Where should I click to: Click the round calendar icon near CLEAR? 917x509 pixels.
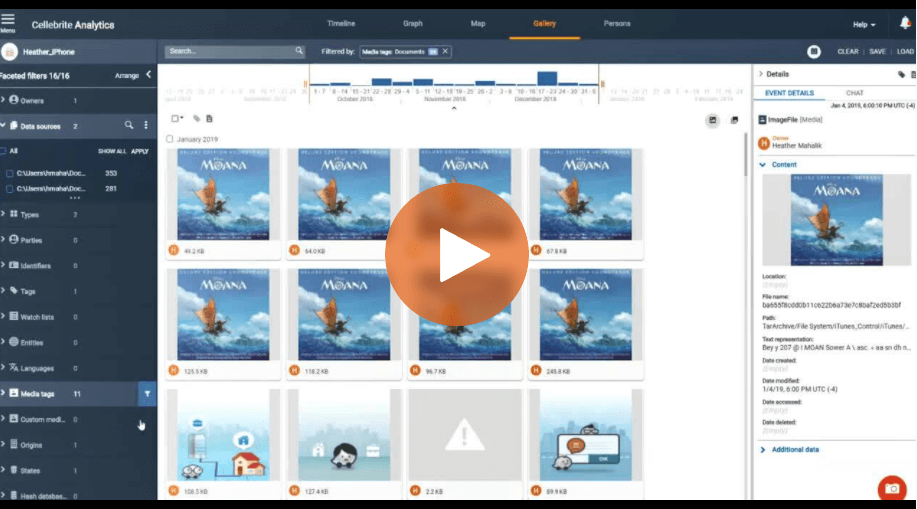813,51
